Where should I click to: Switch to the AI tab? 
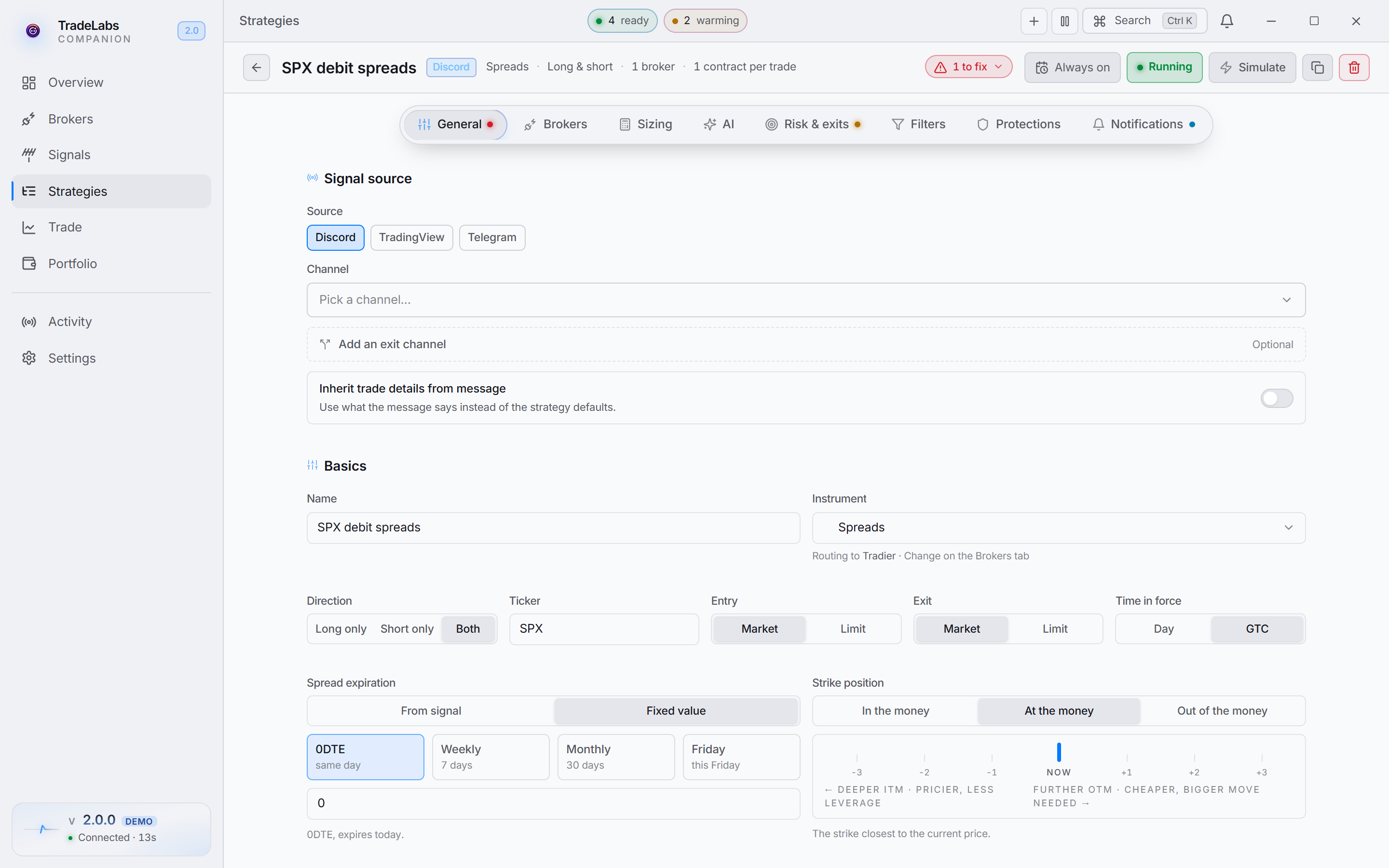[x=719, y=124]
